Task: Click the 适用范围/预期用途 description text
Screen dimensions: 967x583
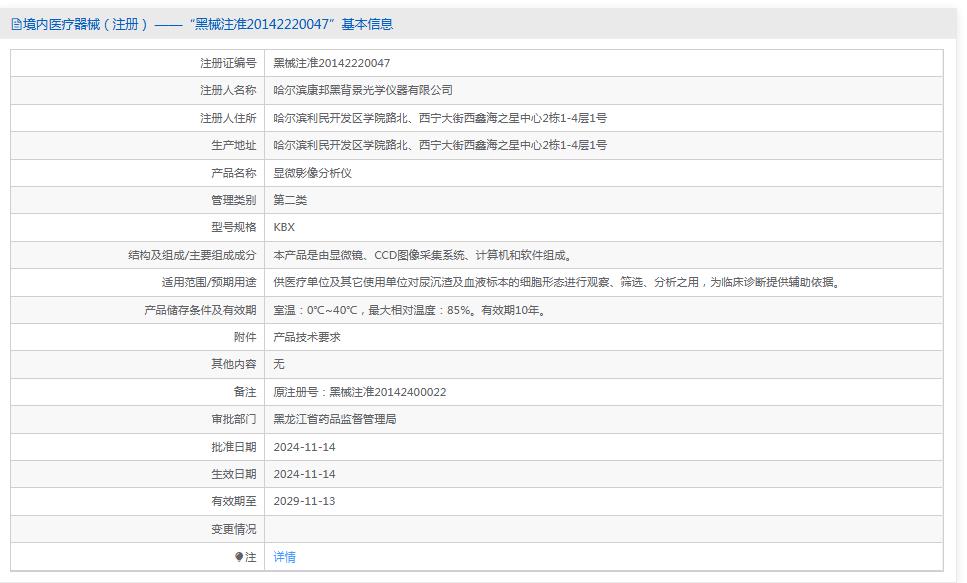Action: coord(556,282)
